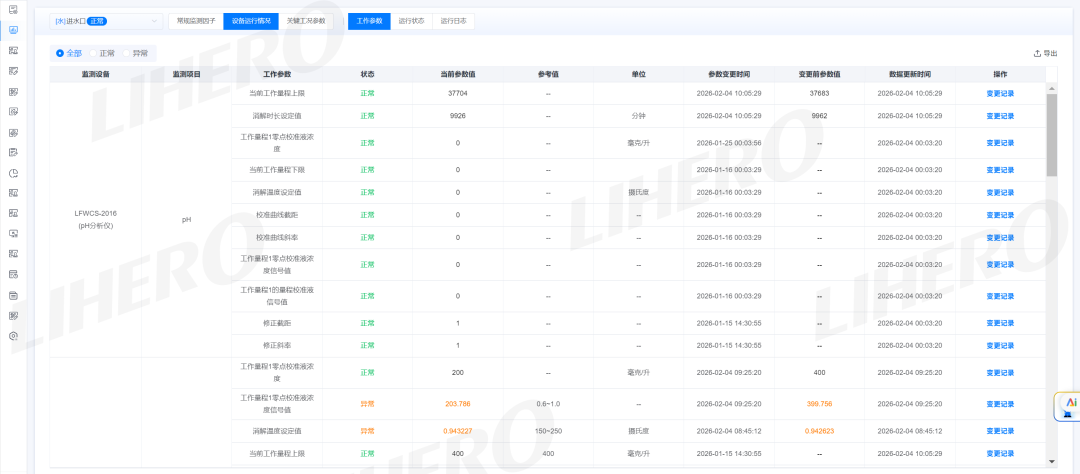Open 变更记录 for 消解时长设定值 row
The image size is (1080, 474).
pos(999,116)
